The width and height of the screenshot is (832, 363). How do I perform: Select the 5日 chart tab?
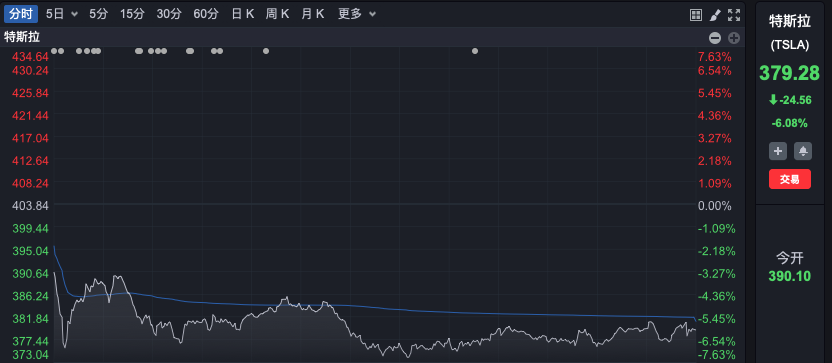pyautogui.click(x=55, y=14)
